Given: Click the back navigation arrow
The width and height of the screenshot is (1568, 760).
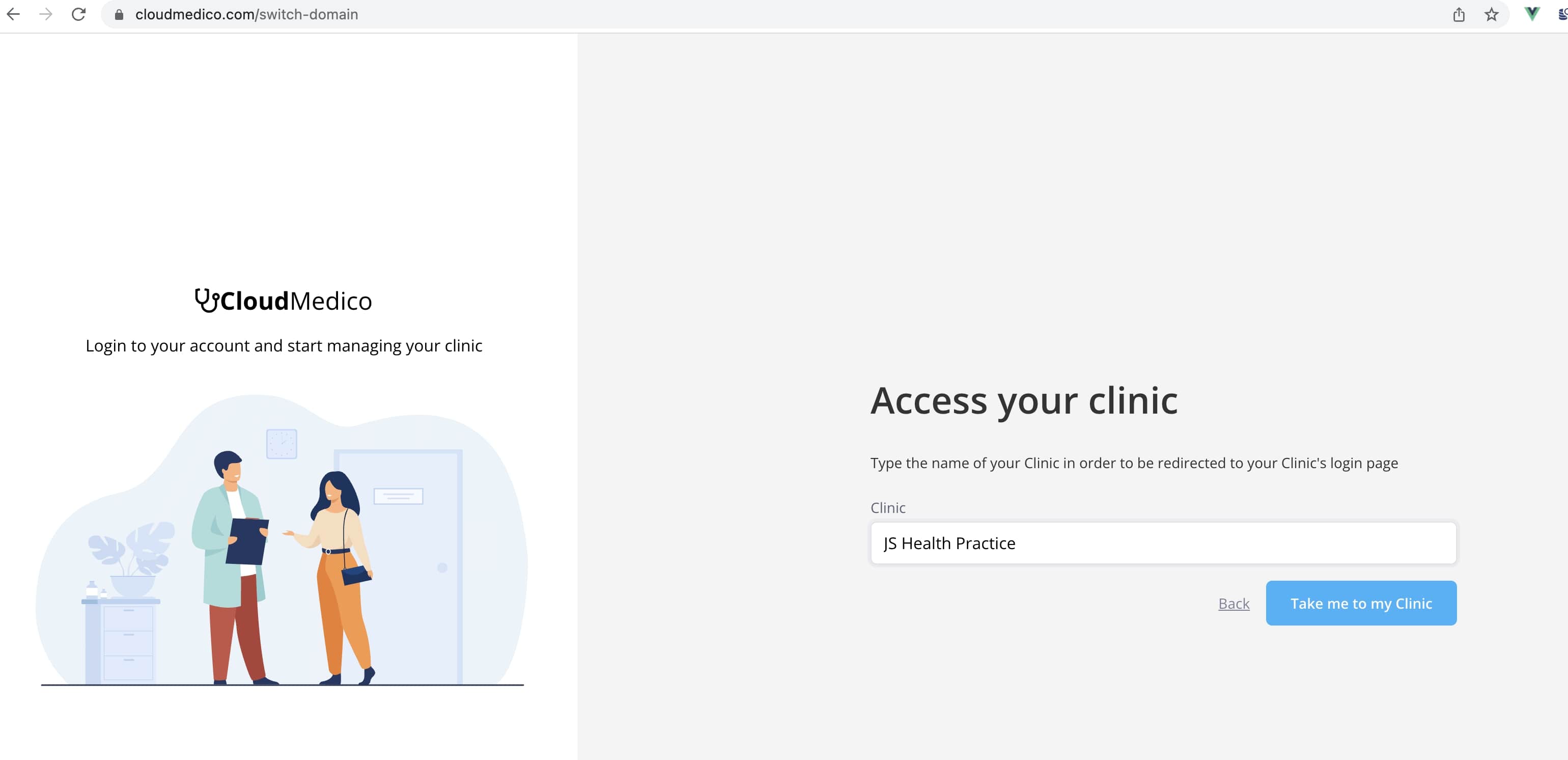Looking at the screenshot, I should click(13, 14).
